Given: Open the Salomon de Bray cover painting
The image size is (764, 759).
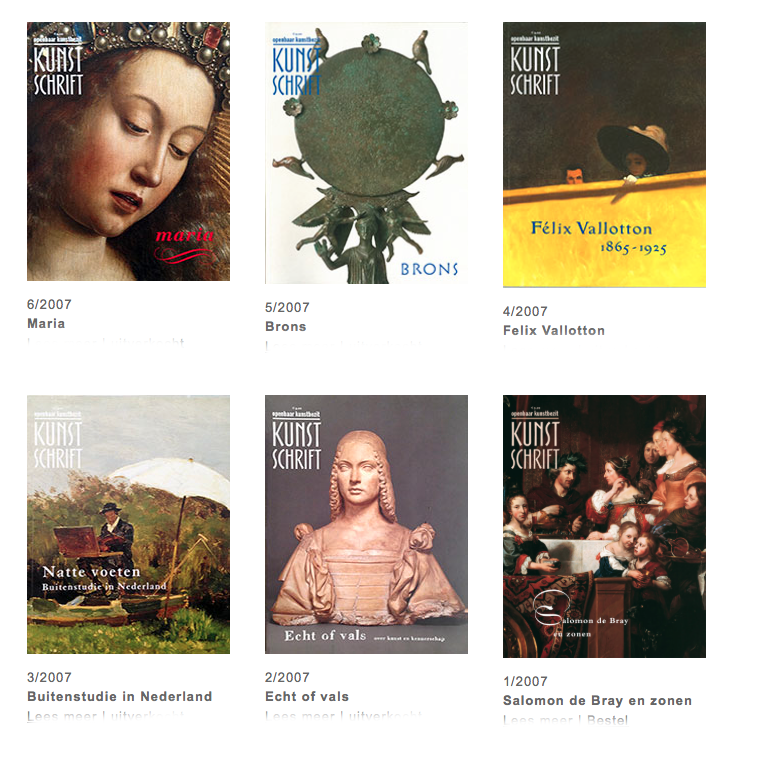Looking at the screenshot, I should [x=604, y=526].
